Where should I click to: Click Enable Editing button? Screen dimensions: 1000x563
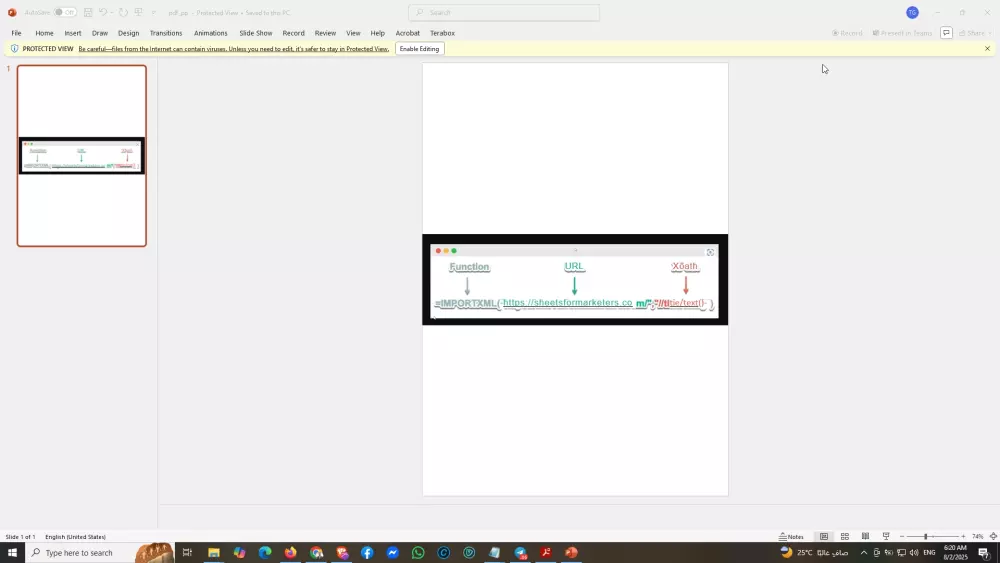(x=420, y=48)
